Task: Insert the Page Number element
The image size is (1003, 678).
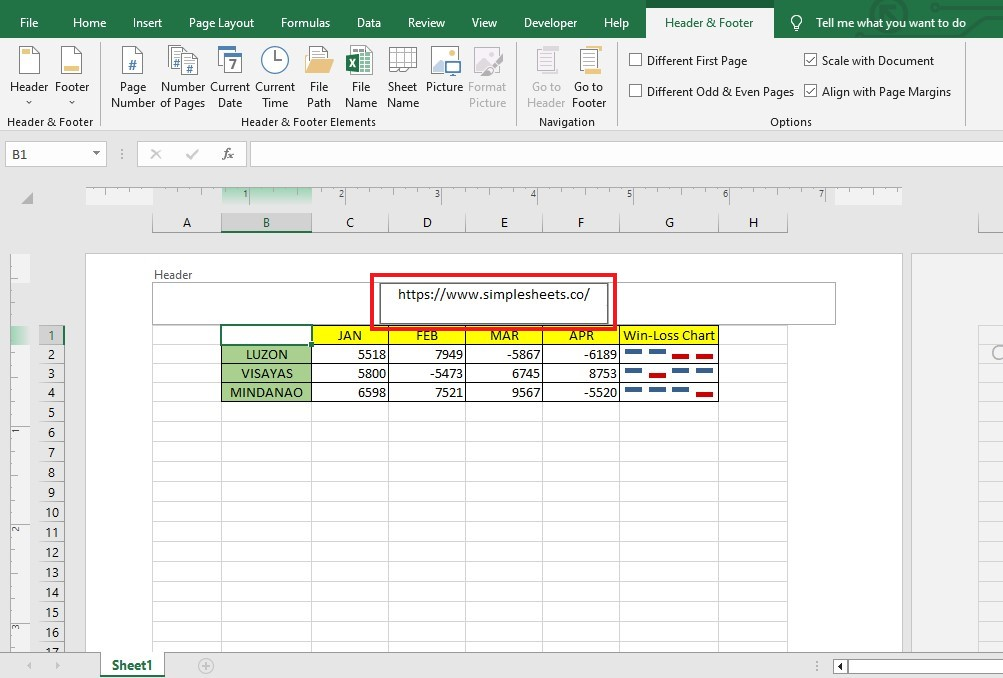Action: coord(131,75)
